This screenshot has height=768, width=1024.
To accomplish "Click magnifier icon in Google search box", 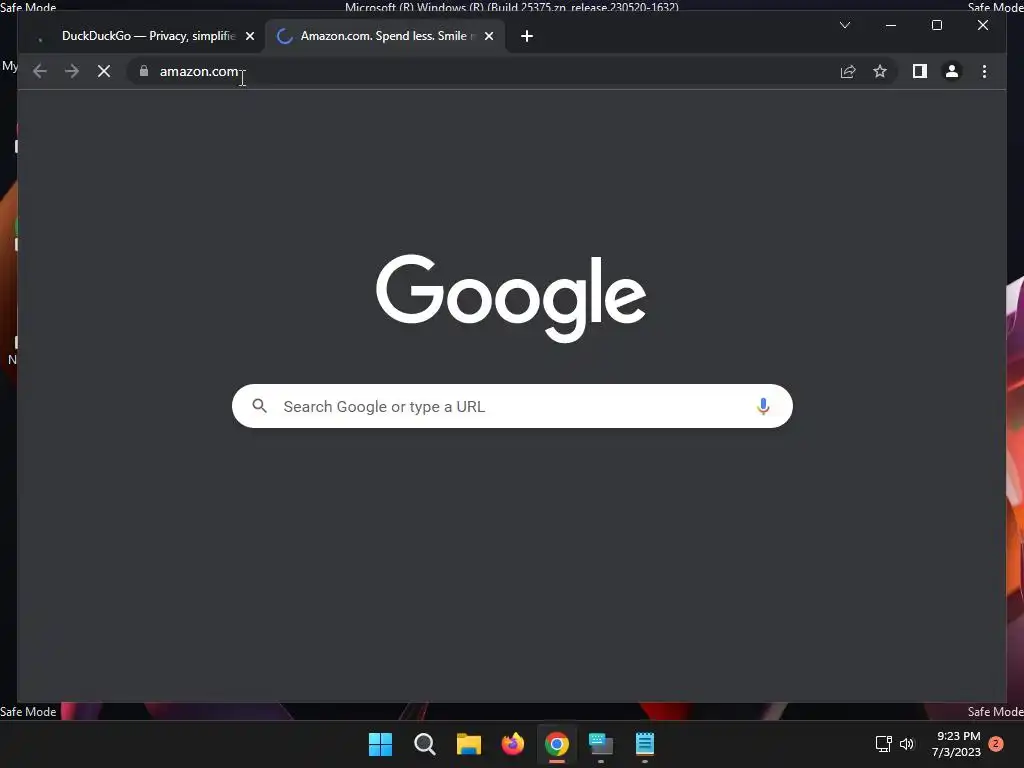I will tap(259, 406).
